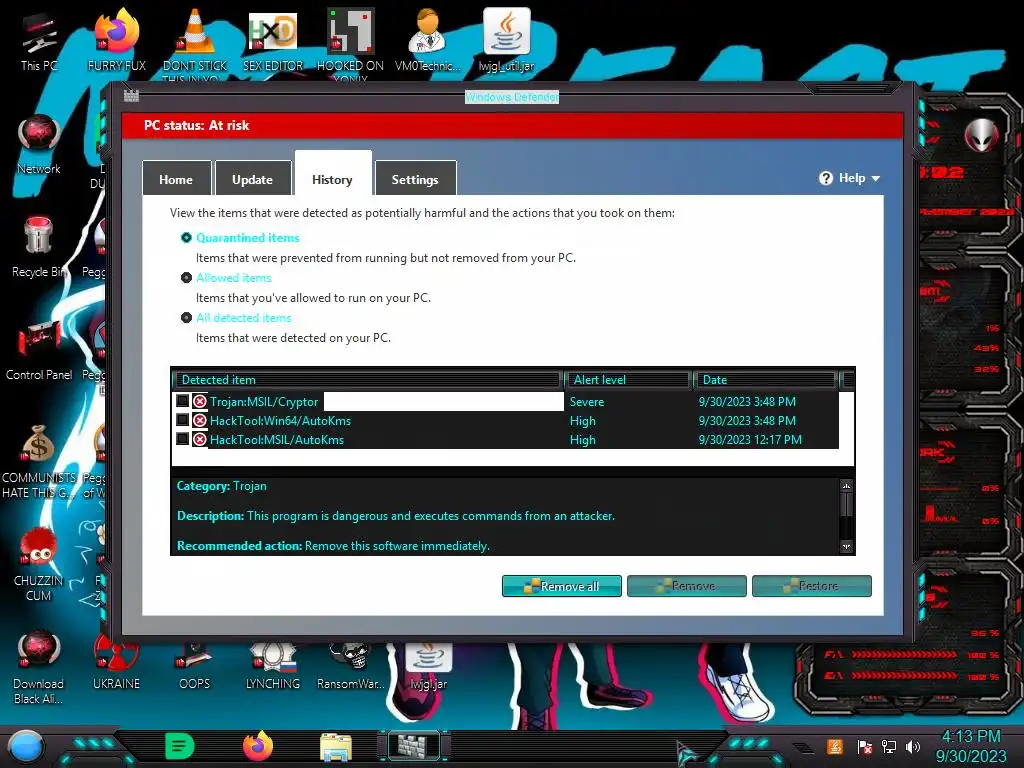Open the Recycle Bin icon

pyautogui.click(x=39, y=247)
